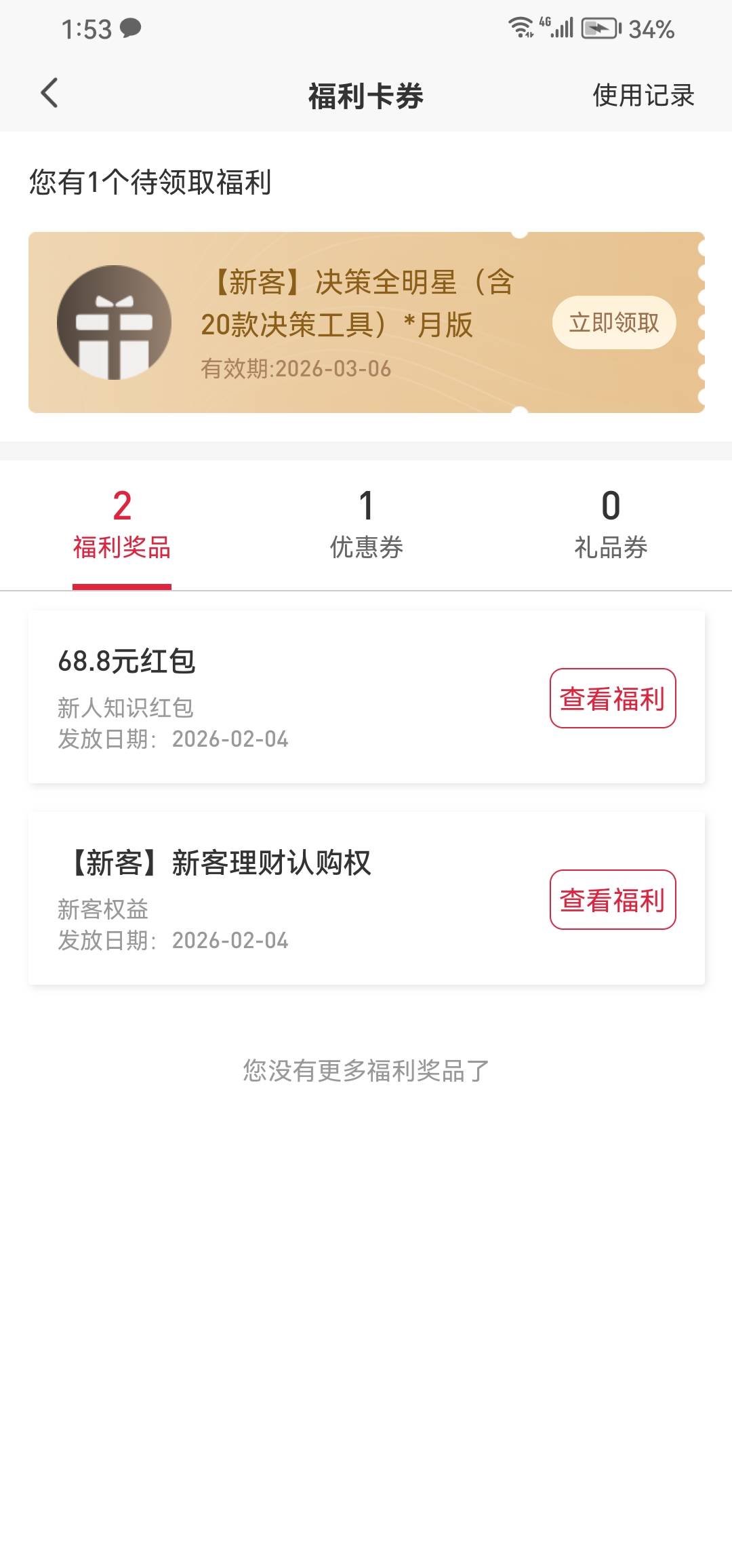Claim the welfare with 立即领取

[x=614, y=323]
